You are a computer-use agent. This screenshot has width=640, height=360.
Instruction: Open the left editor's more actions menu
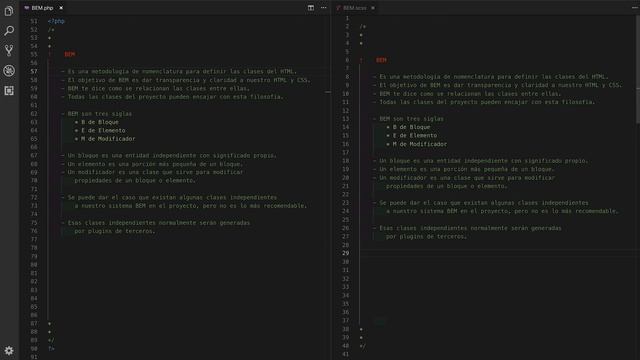(x=324, y=8)
